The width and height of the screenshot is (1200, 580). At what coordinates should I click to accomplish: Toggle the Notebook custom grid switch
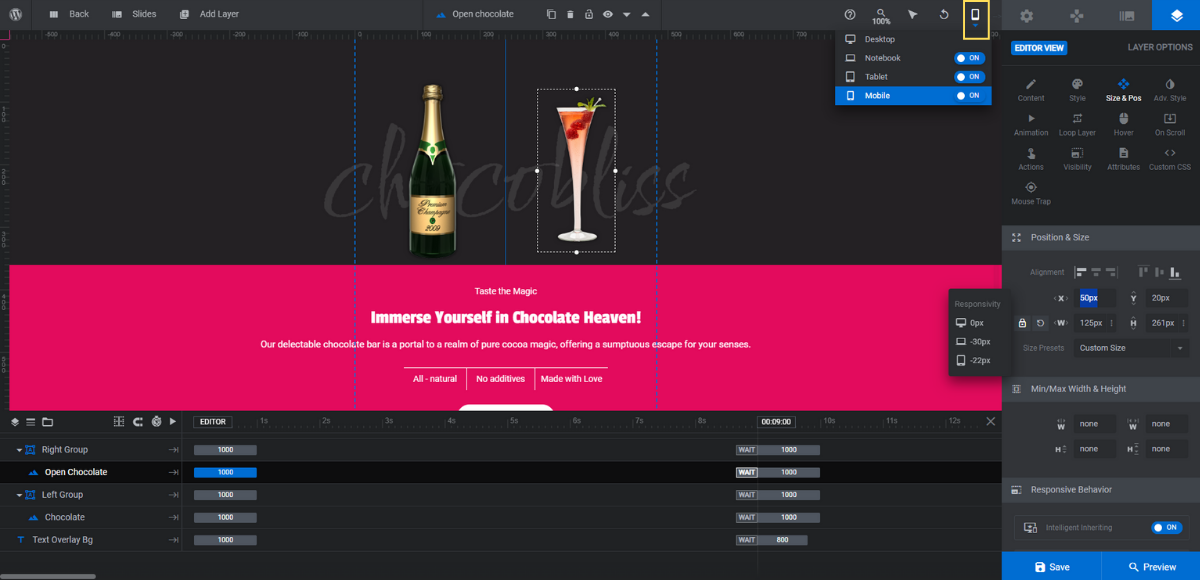point(969,58)
